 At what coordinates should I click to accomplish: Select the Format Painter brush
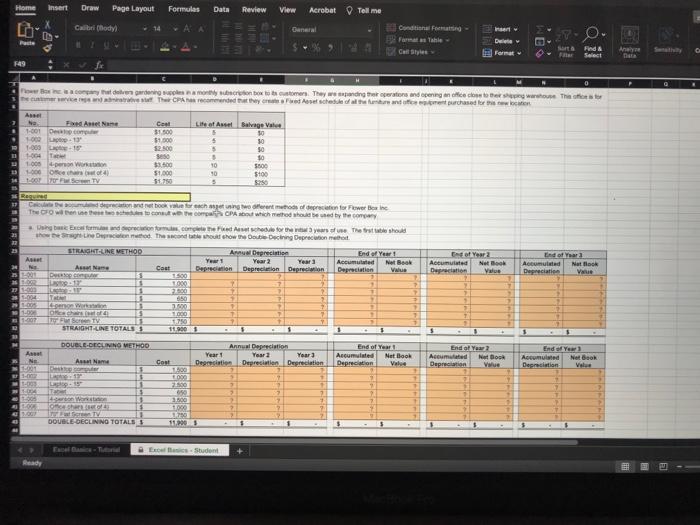[48, 48]
